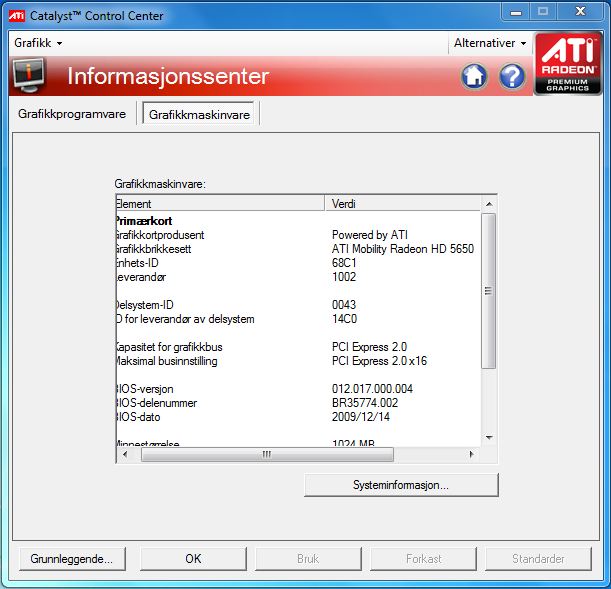Screen dimensions: 611x589
Task: Click the Grunnleggende... button
Action: [x=72, y=559]
